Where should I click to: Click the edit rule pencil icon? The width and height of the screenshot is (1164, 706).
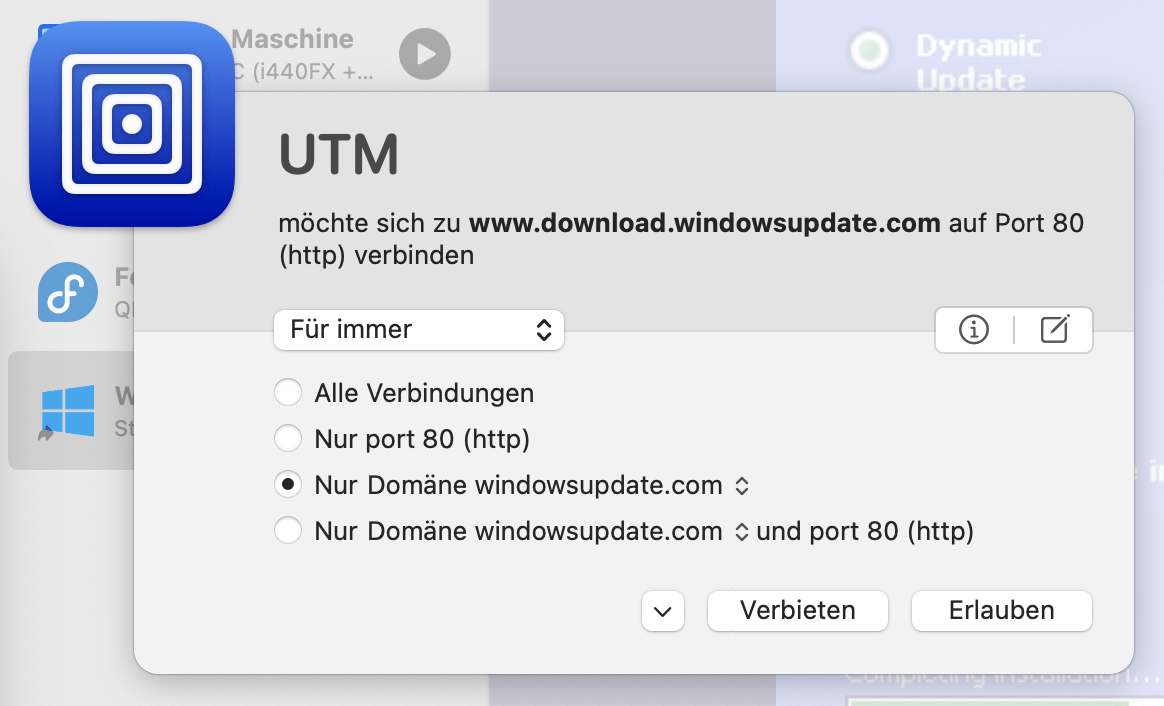1055,330
